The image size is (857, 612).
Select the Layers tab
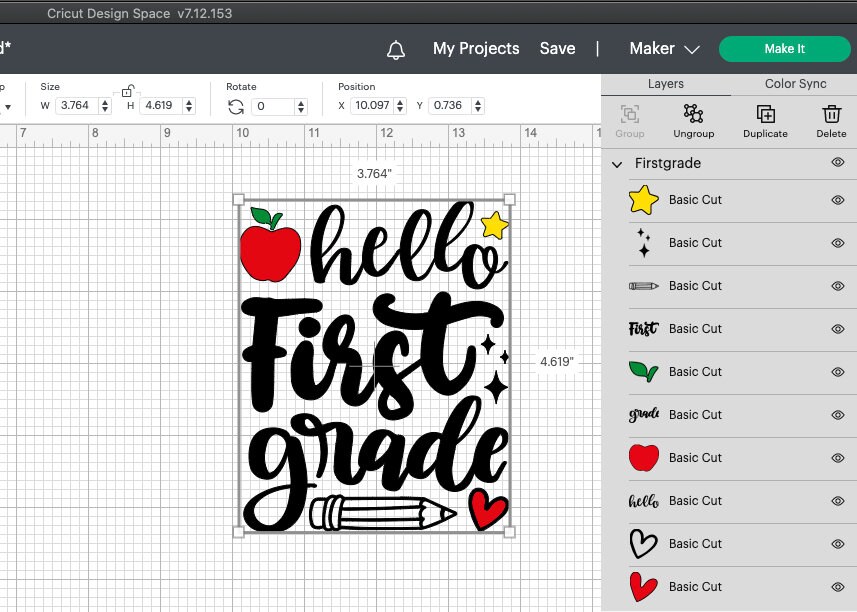point(665,83)
